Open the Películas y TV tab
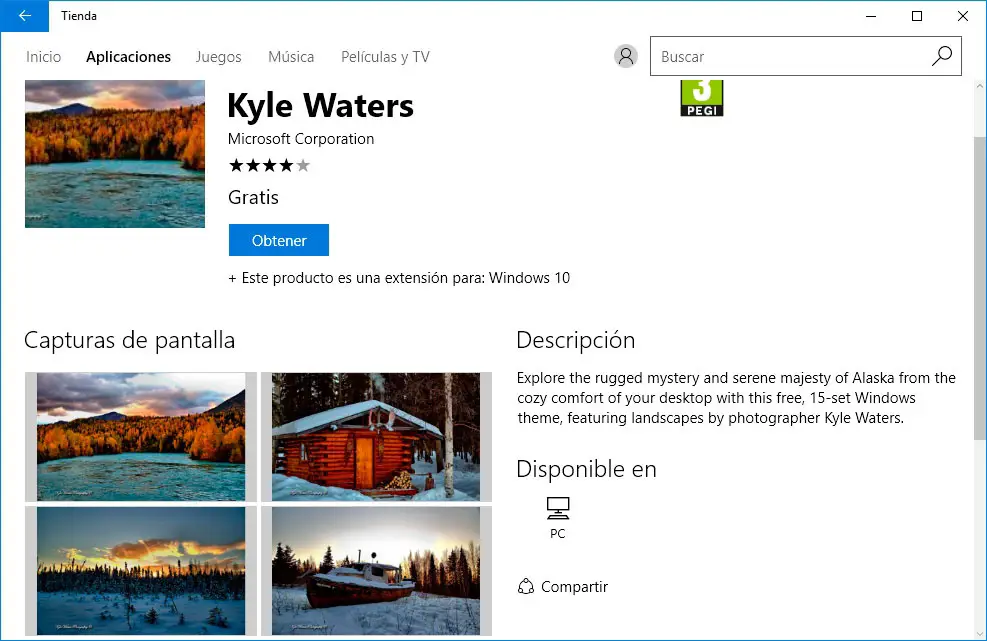Viewport: 987px width, 641px height. click(385, 57)
